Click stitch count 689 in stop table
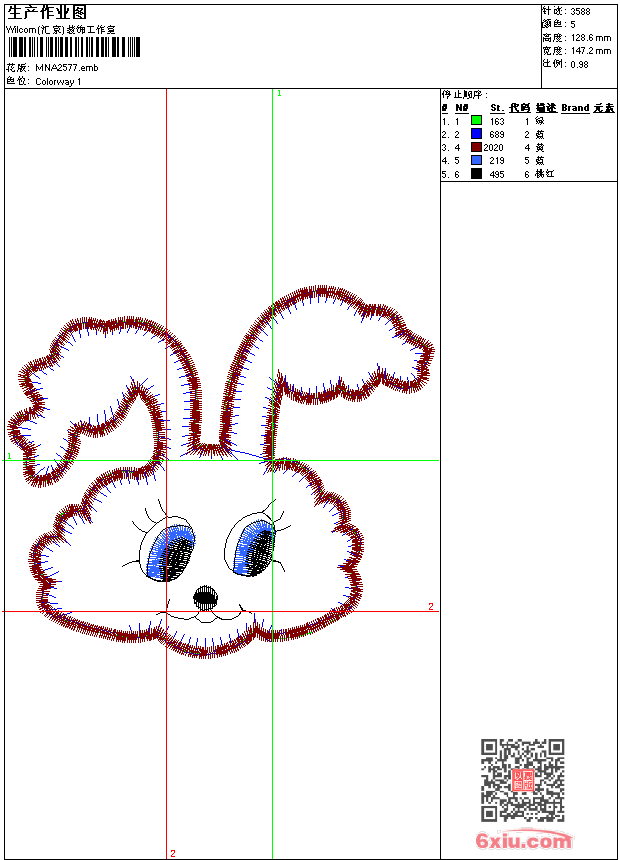The width and height of the screenshot is (620, 860). [x=497, y=134]
